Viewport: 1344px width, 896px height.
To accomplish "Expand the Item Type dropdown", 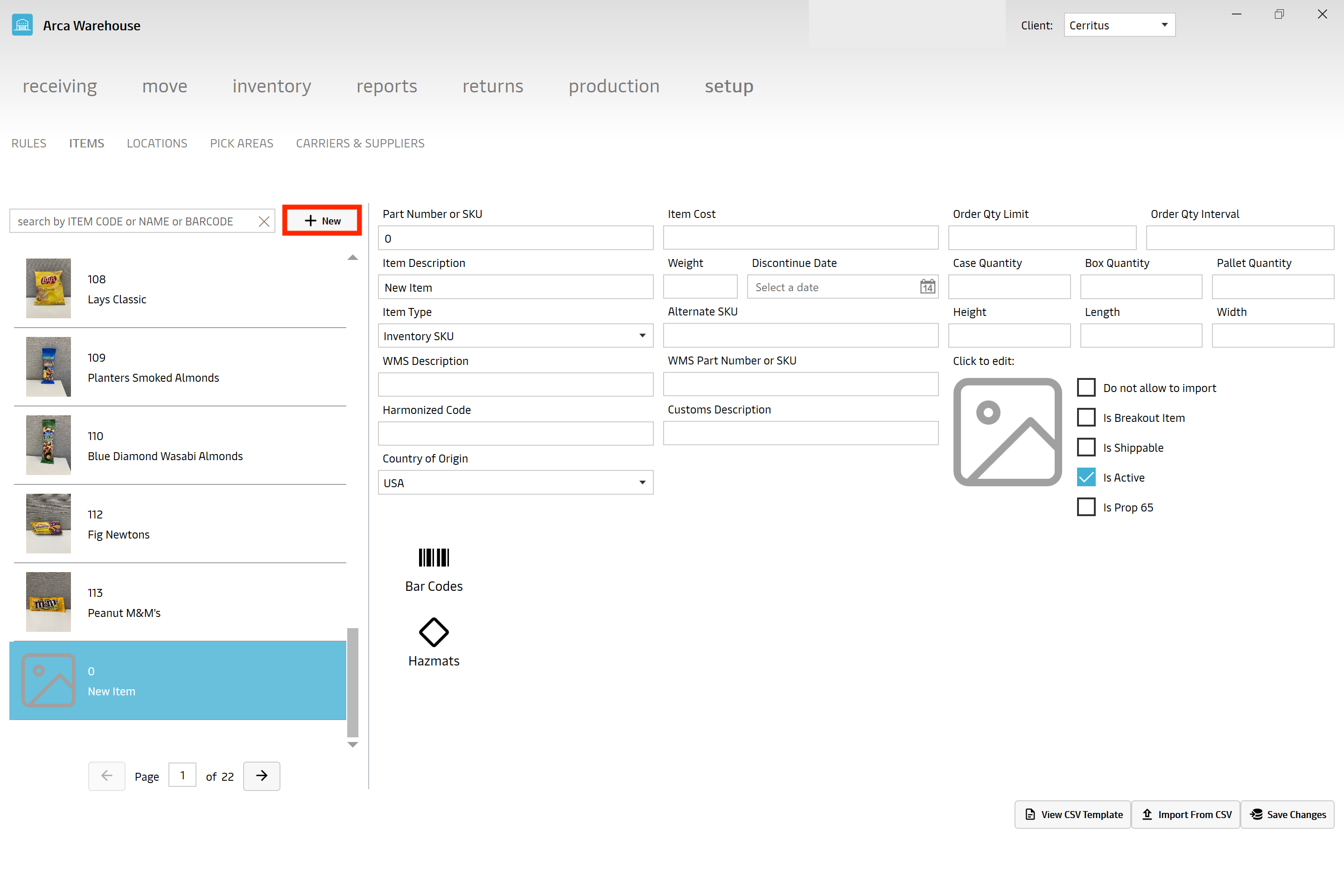I will pyautogui.click(x=641, y=336).
